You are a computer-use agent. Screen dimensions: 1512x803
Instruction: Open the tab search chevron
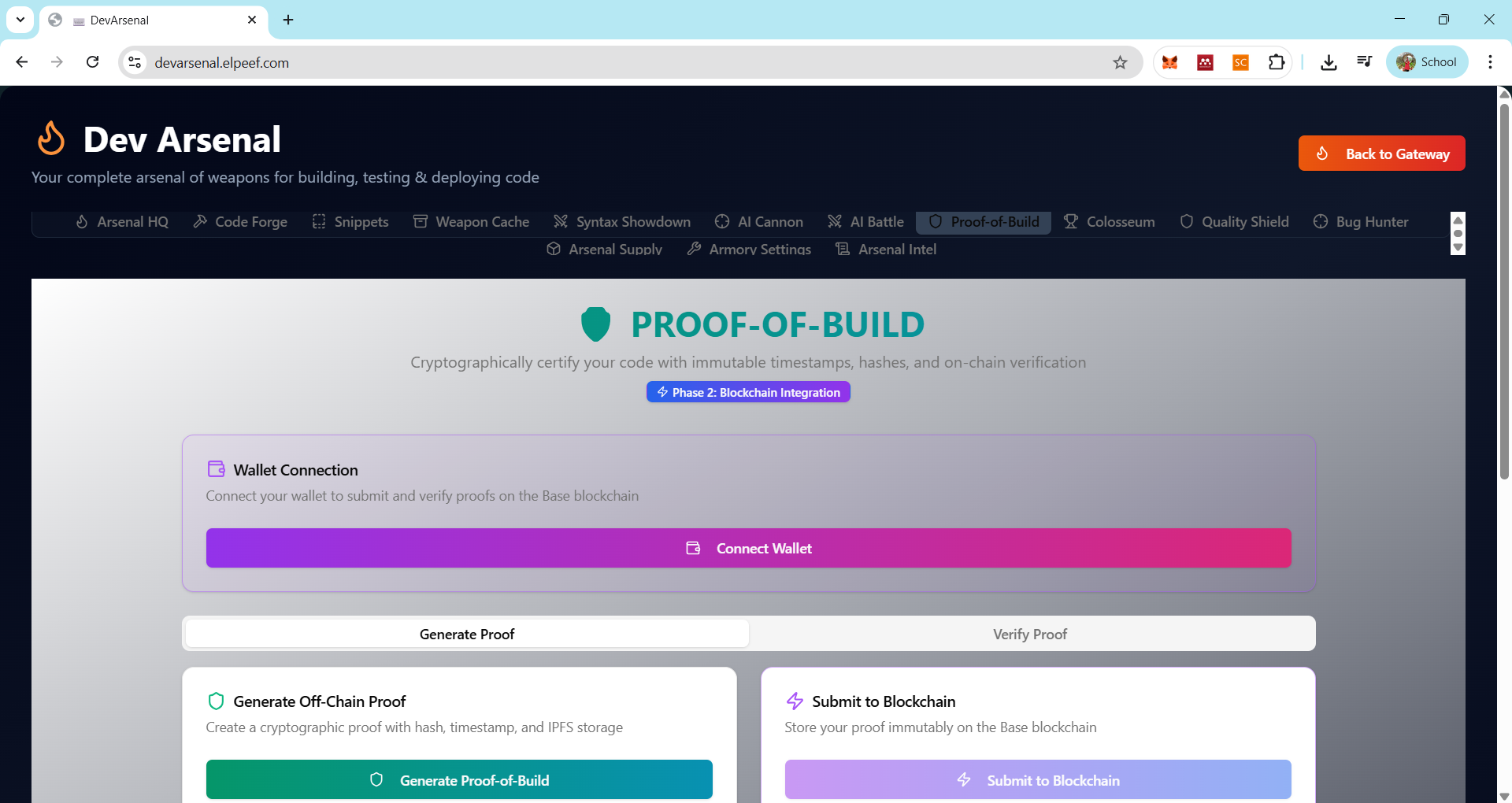tap(20, 19)
